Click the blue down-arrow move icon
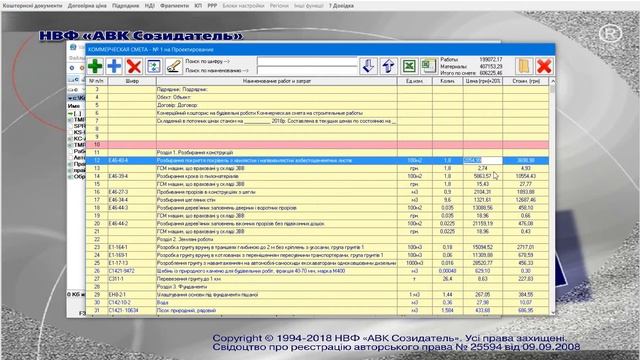The height and width of the screenshot is (360, 640). pyautogui.click(x=369, y=66)
